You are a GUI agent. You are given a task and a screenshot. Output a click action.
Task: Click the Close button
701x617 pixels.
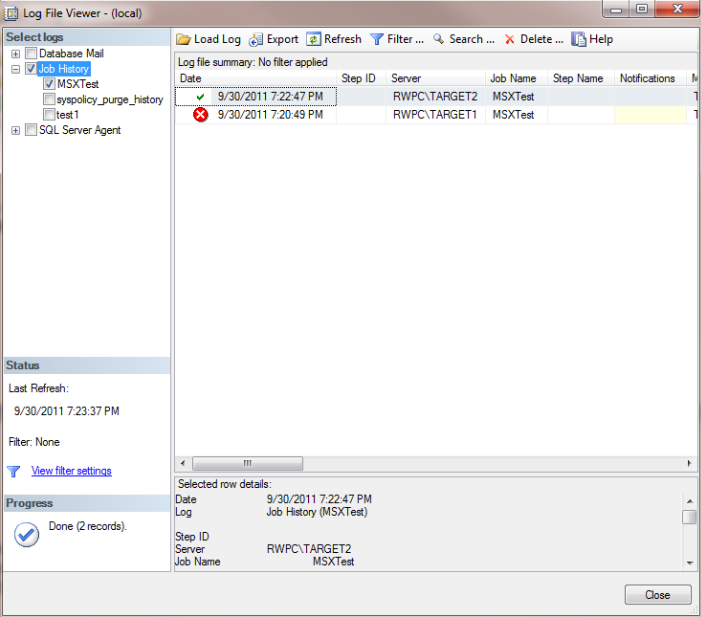[657, 594]
